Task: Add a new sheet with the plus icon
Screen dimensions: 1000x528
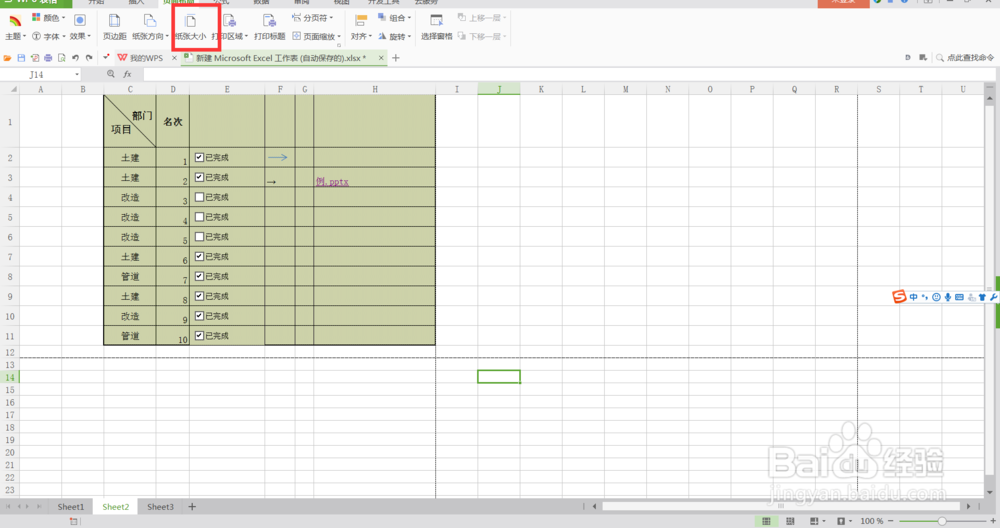Action: pyautogui.click(x=192, y=507)
